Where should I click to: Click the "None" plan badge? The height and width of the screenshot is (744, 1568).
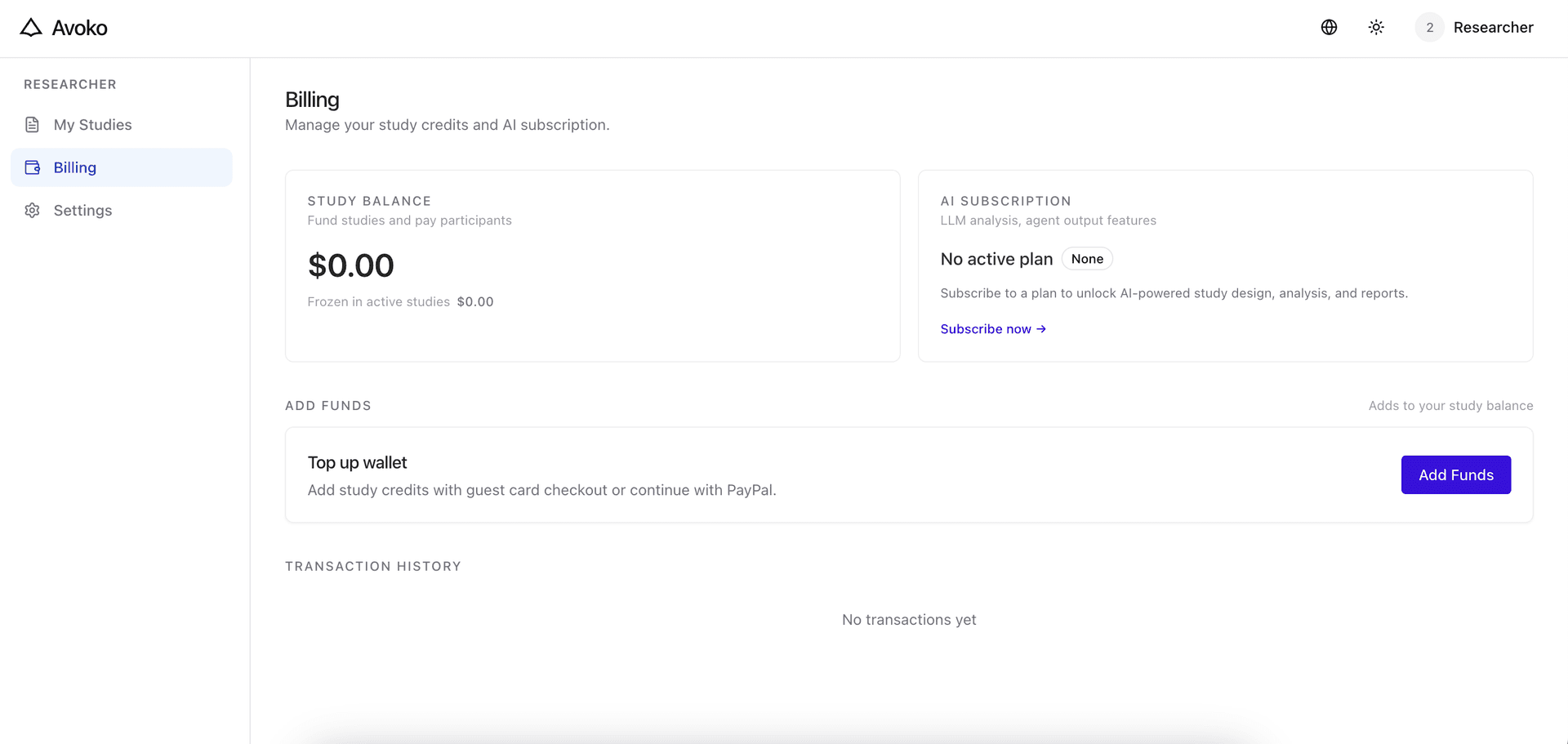(1087, 258)
